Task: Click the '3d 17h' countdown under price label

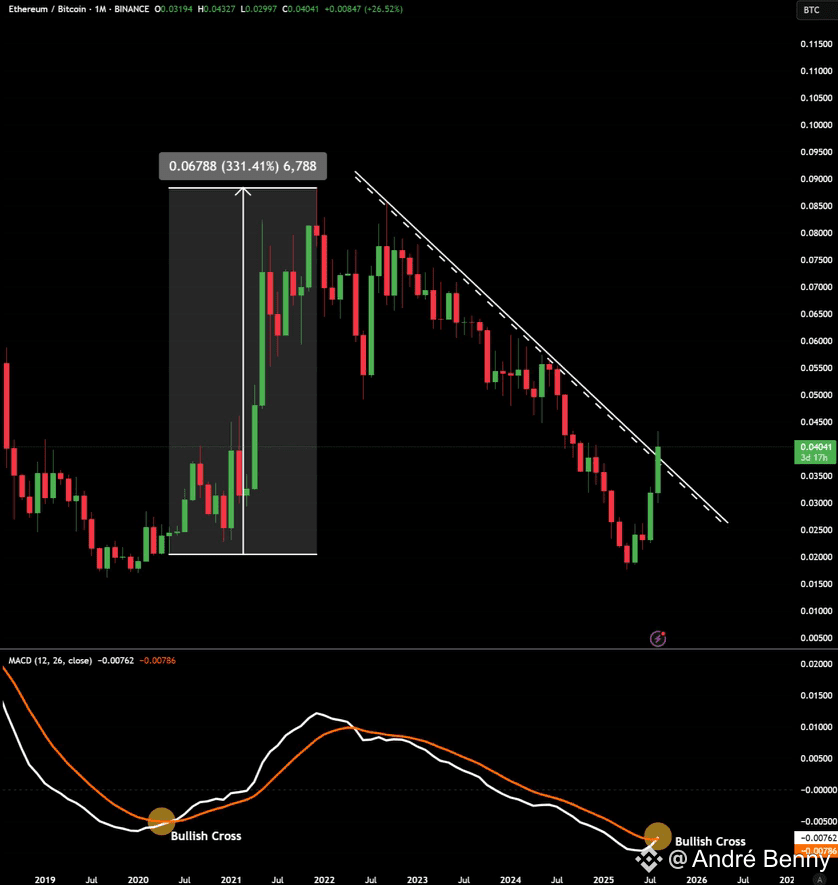Action: pyautogui.click(x=814, y=458)
